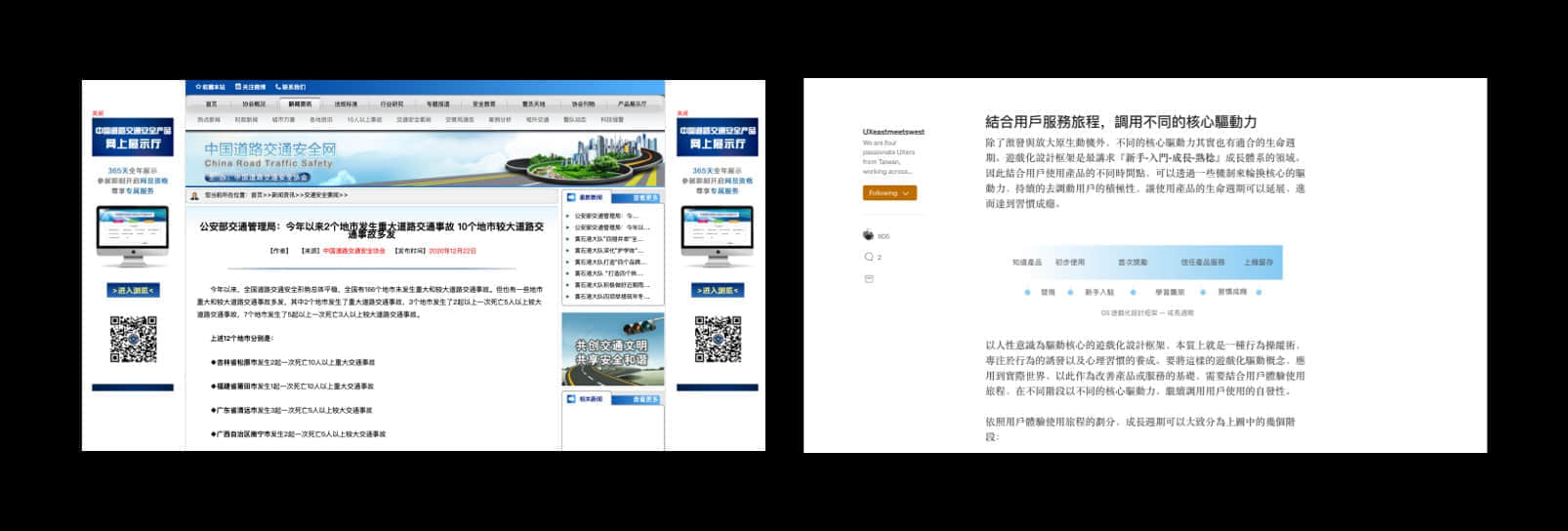This screenshot has width=1568, height=531.
Task: Open the comments bubble icon
Action: click(x=869, y=257)
